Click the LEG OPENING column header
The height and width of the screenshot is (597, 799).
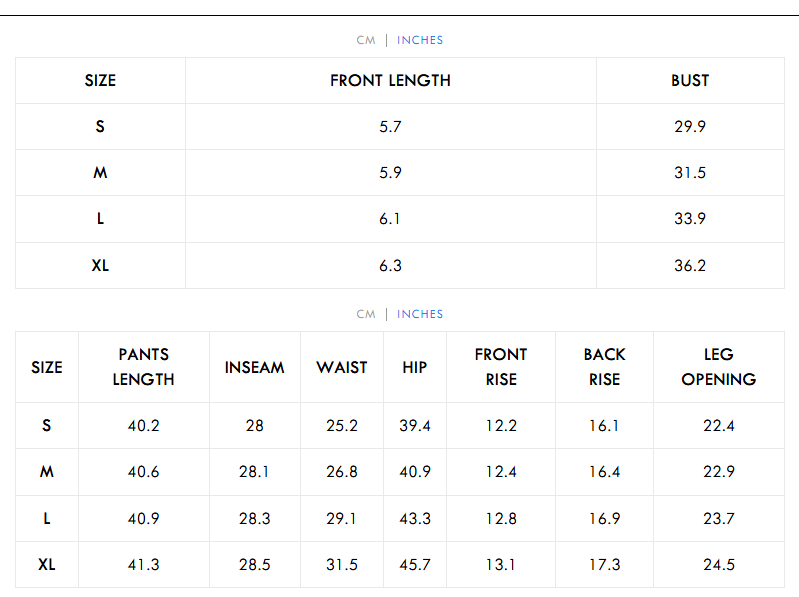pos(718,367)
